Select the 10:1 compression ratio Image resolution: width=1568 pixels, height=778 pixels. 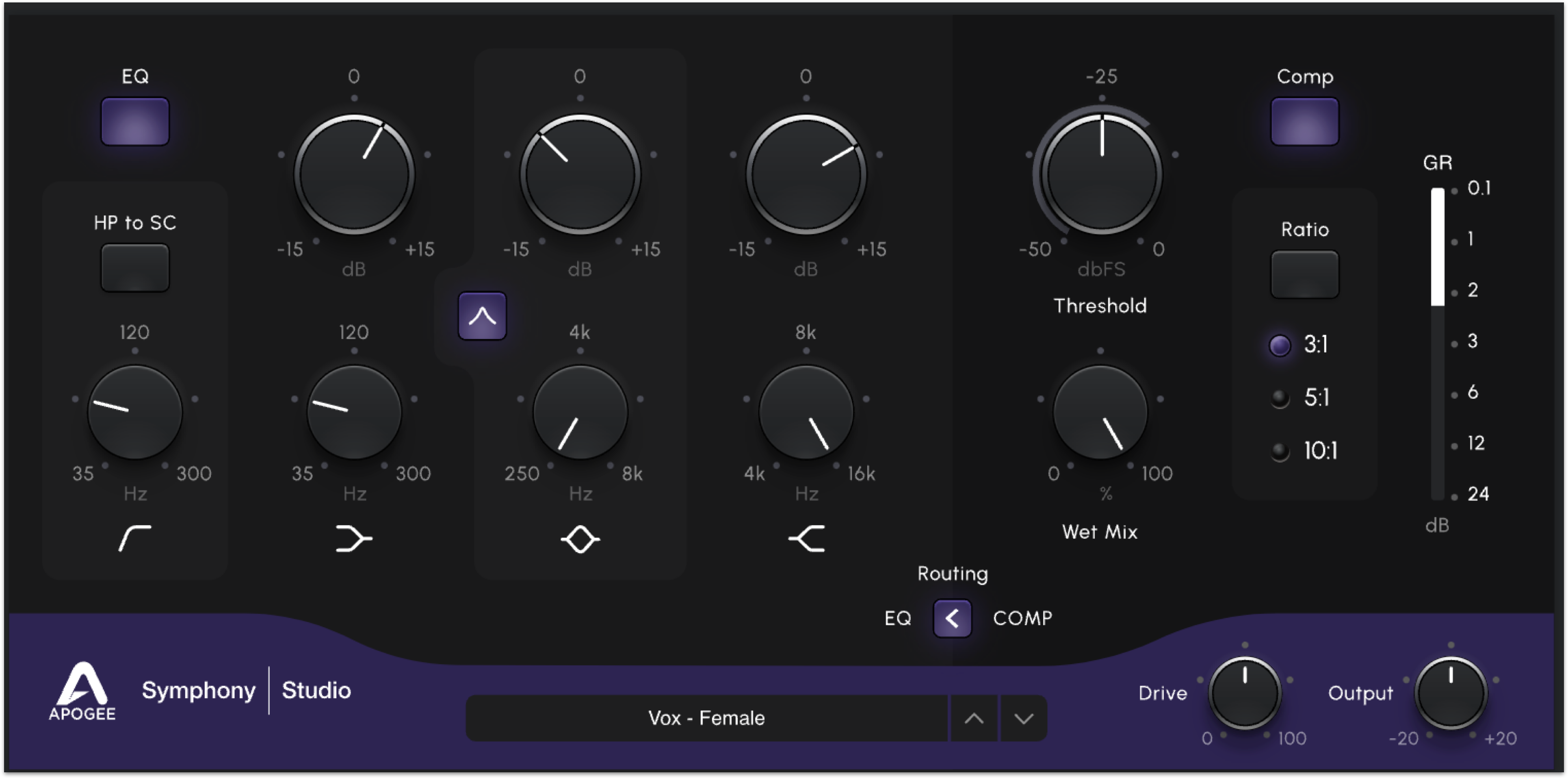click(x=1304, y=451)
